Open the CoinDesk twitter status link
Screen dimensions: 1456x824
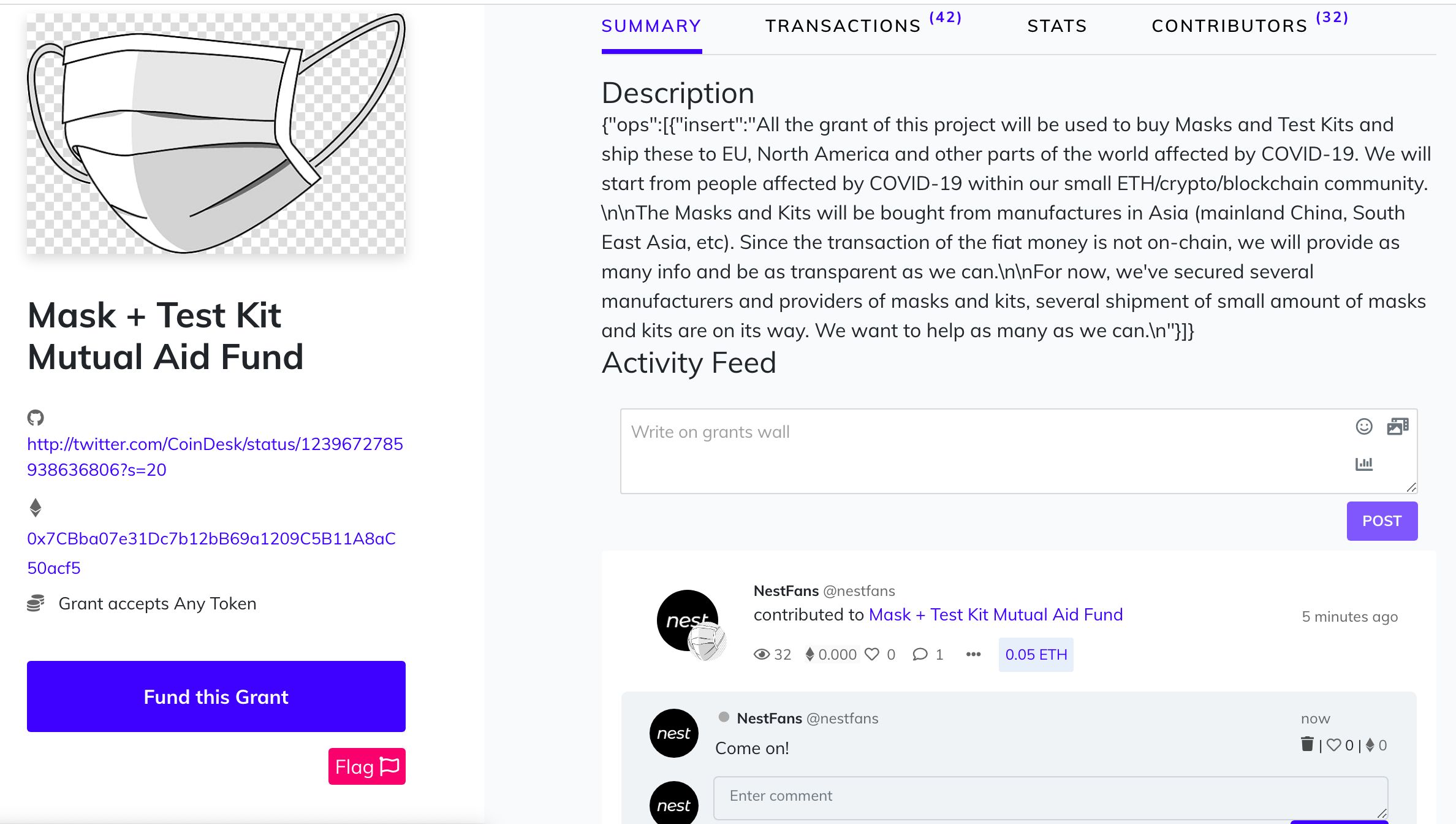point(215,457)
